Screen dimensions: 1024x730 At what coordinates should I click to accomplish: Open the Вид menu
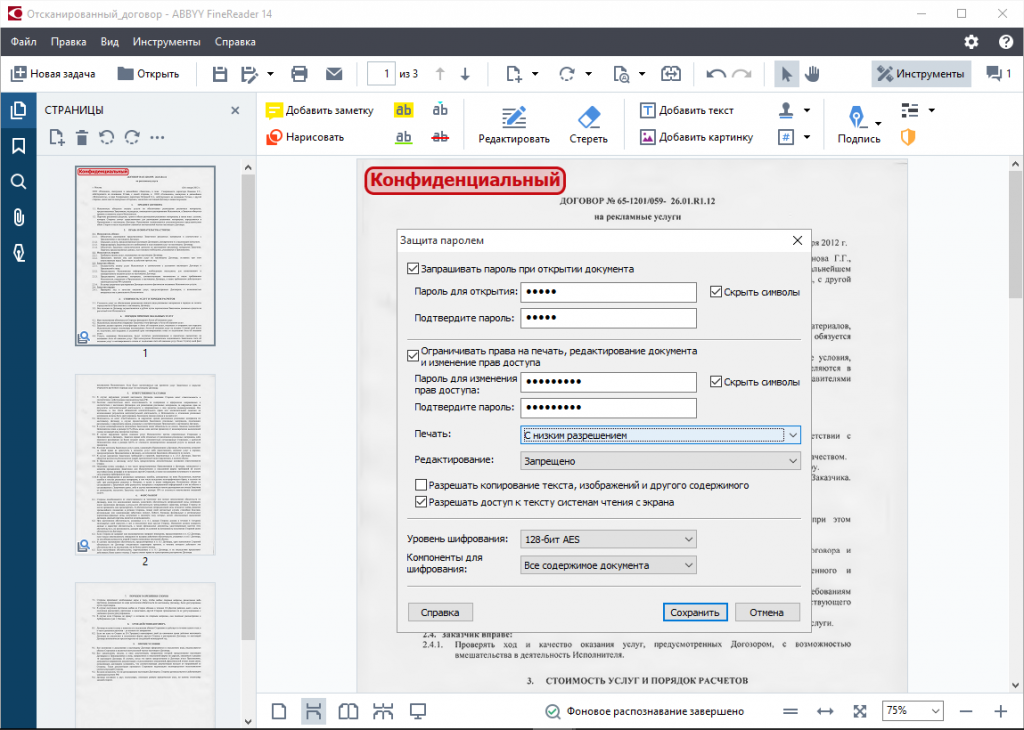110,42
